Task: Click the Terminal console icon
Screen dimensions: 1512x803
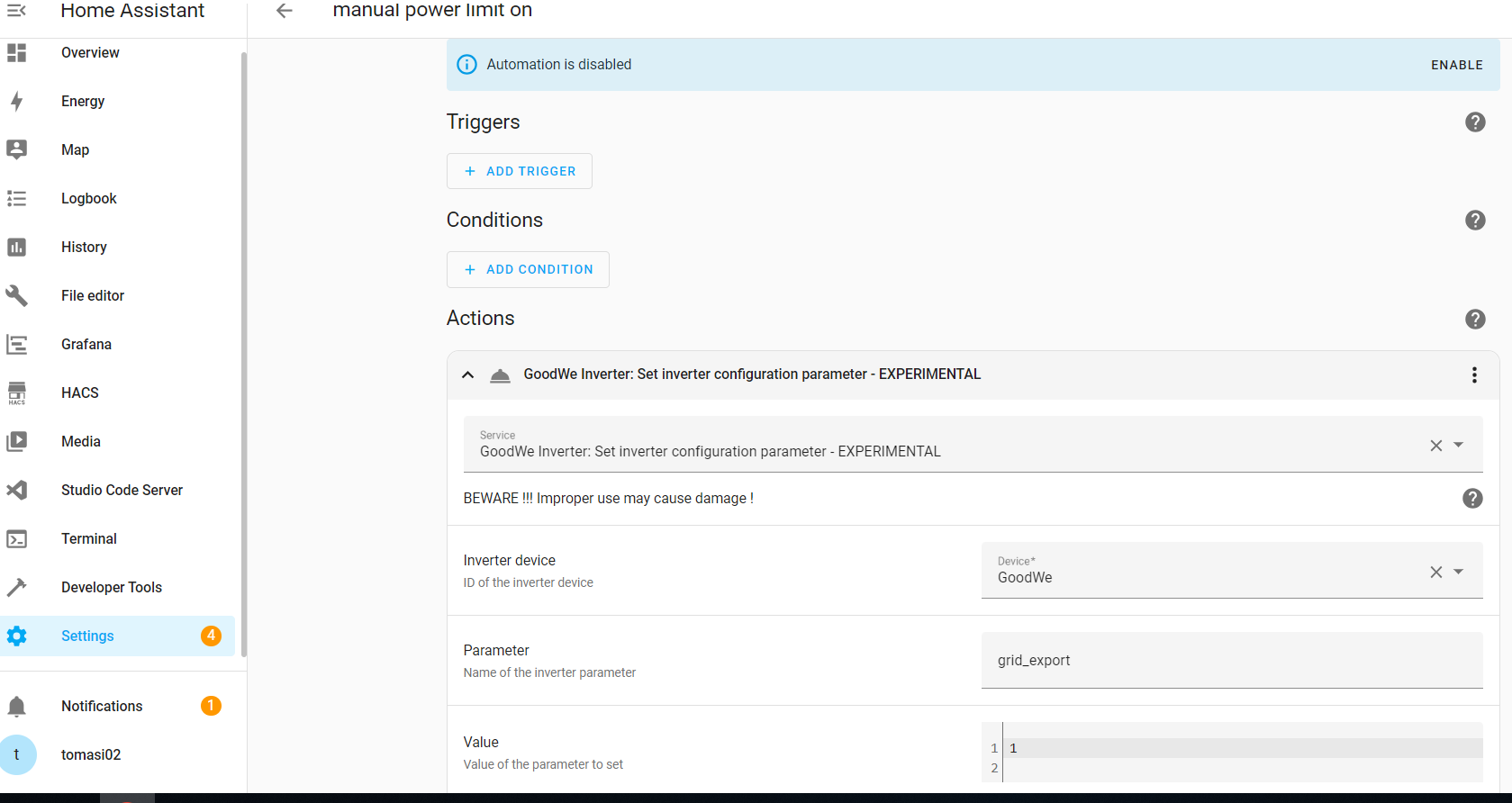Action: (16, 538)
